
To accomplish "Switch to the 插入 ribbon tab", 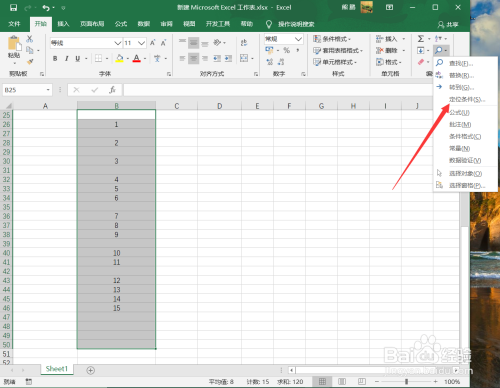I will (x=63, y=24).
